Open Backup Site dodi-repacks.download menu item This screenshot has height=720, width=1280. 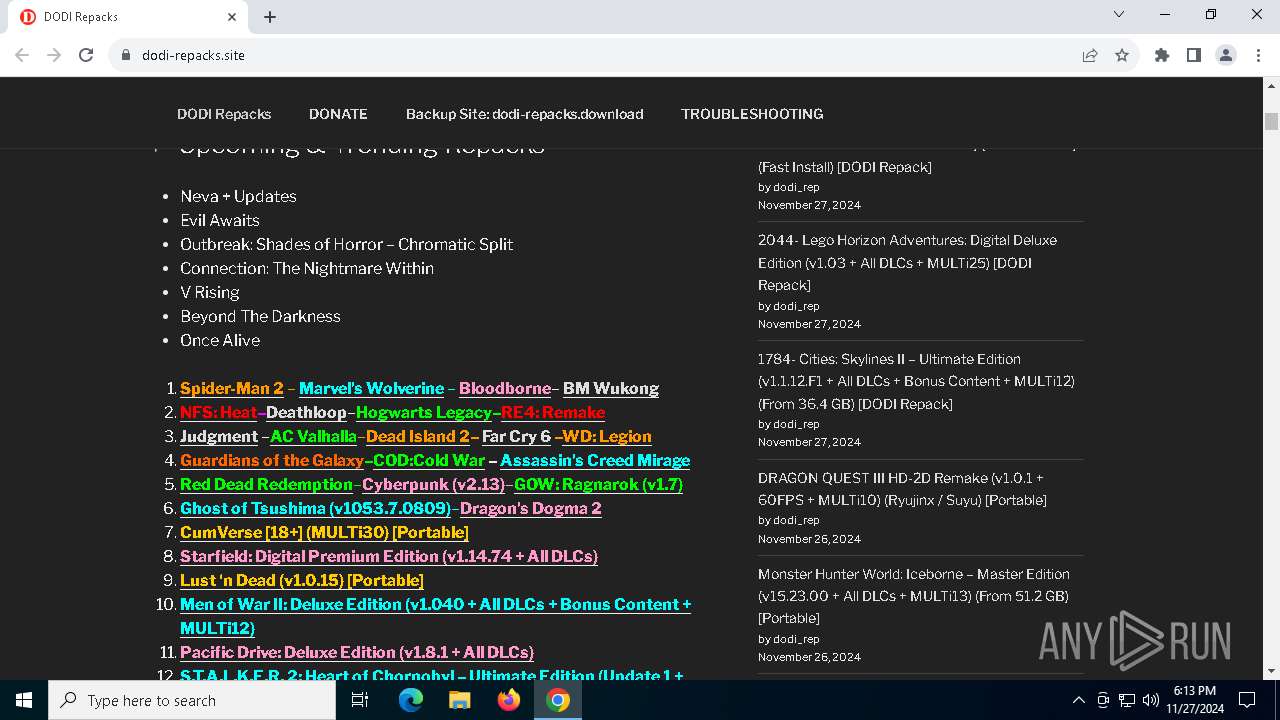coord(524,114)
